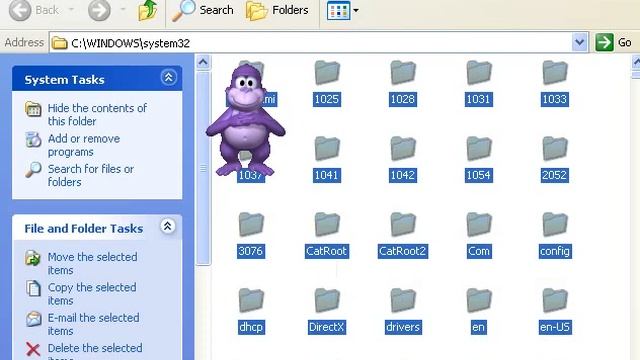Viewport: 640px width, 360px height.
Task: Select the drivers folder
Action: [x=402, y=311]
